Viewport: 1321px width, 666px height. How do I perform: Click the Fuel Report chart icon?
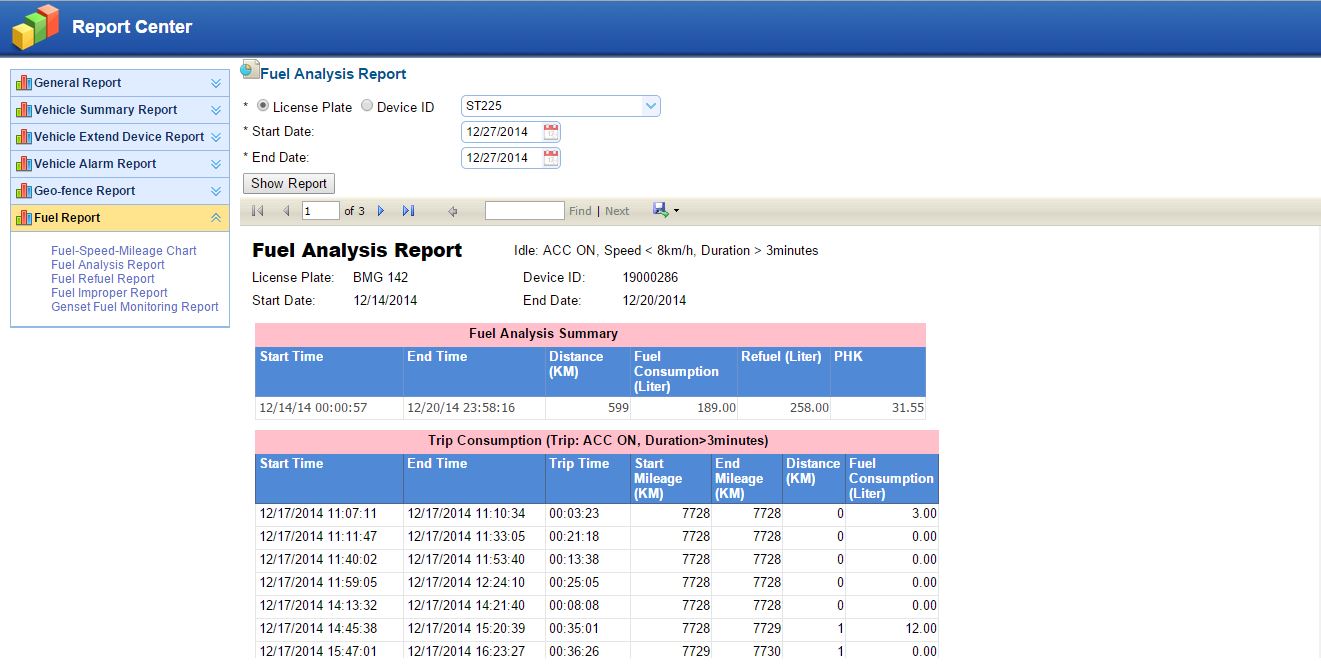pyautogui.click(x=24, y=218)
